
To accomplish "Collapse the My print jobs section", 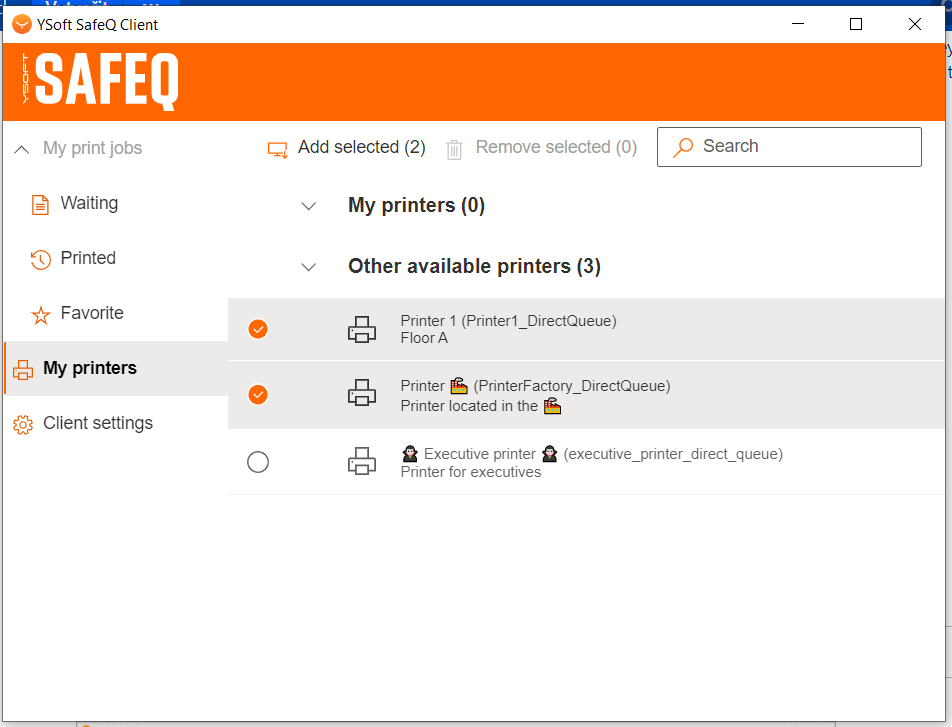I will [21, 149].
